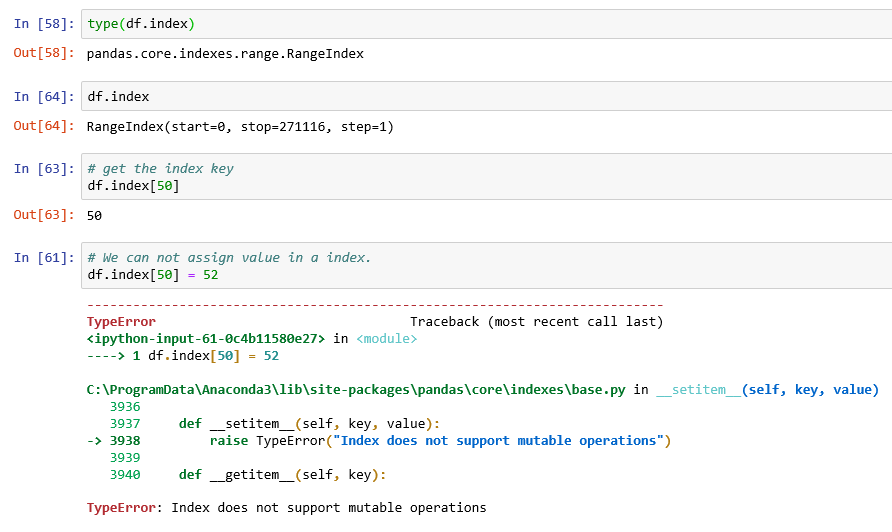The width and height of the screenshot is (892, 532).
Task: Click the RangeIndex(start=0, stop=271116, step=1) output
Action: [240, 127]
